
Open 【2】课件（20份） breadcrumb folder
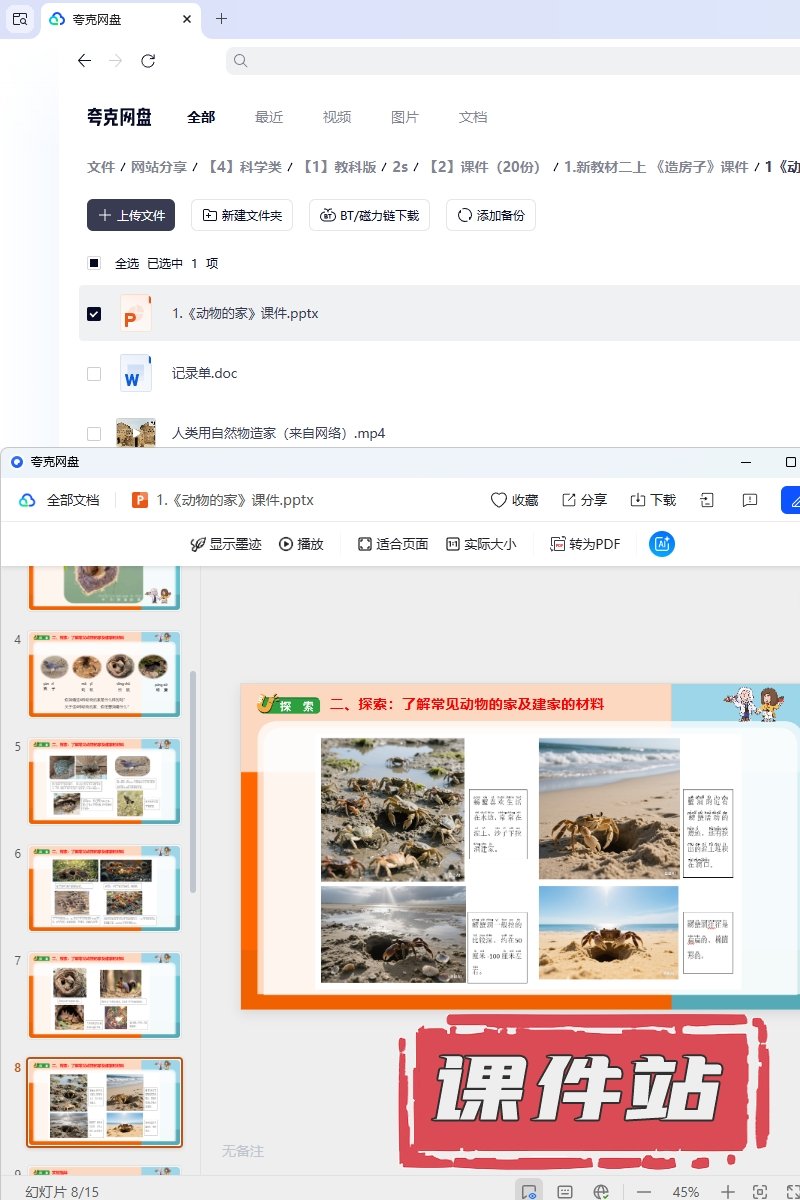tap(485, 167)
